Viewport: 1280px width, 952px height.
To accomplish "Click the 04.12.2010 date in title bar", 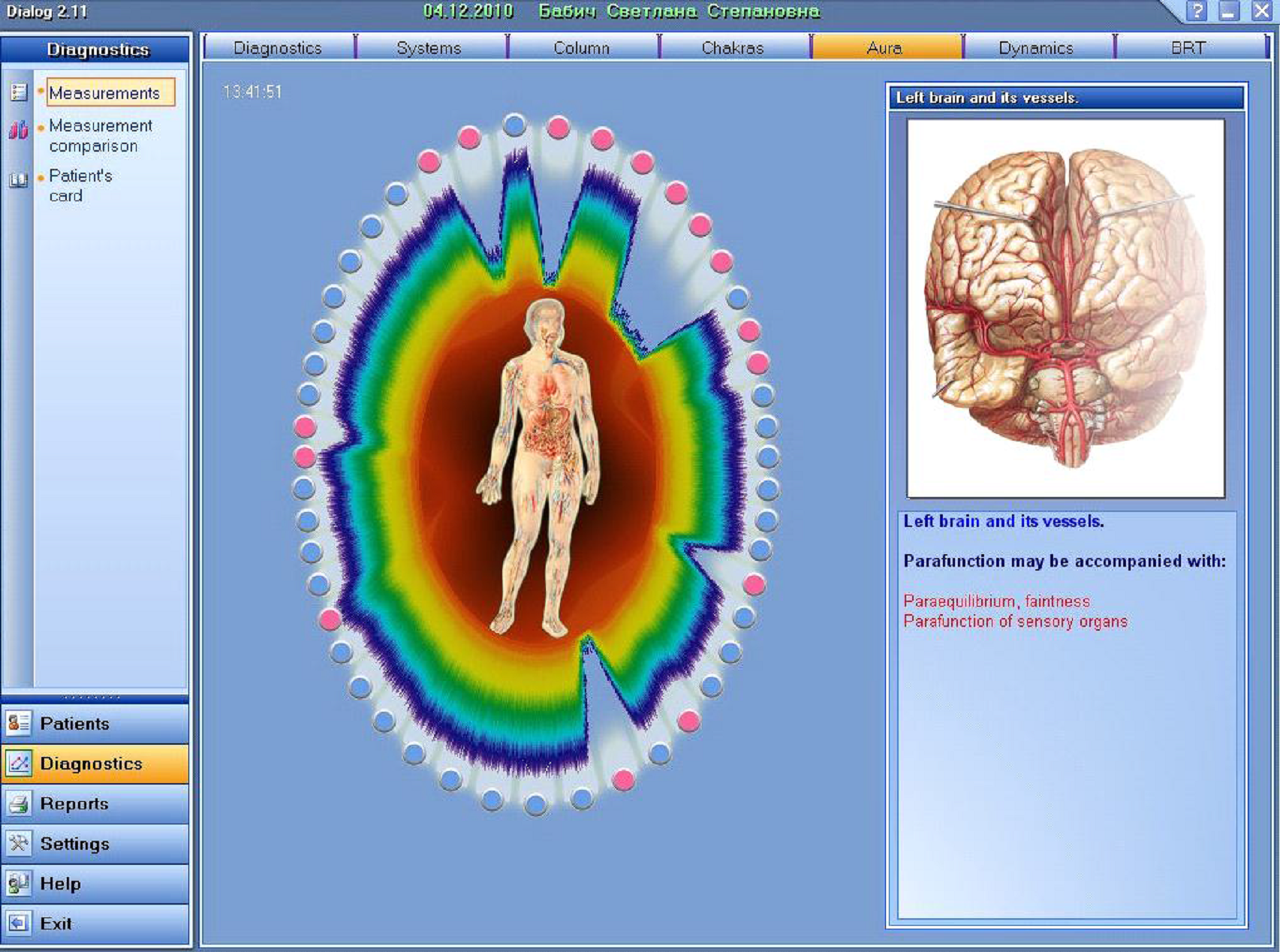I will click(x=468, y=11).
